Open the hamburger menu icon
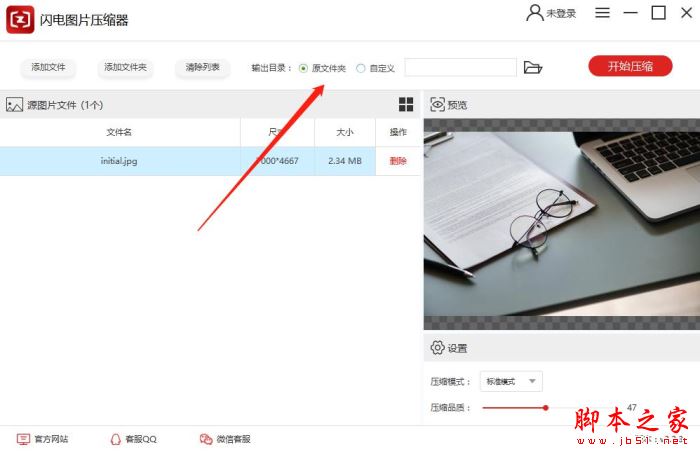 (x=602, y=13)
